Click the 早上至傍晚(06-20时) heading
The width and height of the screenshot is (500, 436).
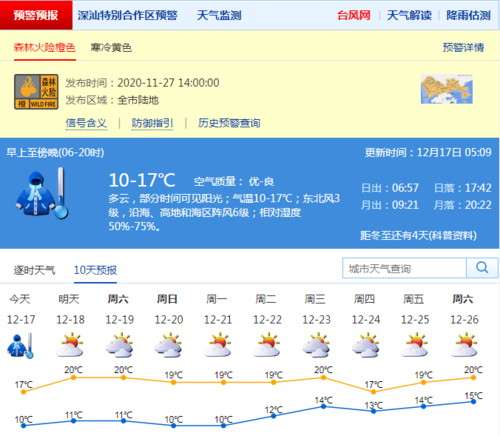coord(55,152)
